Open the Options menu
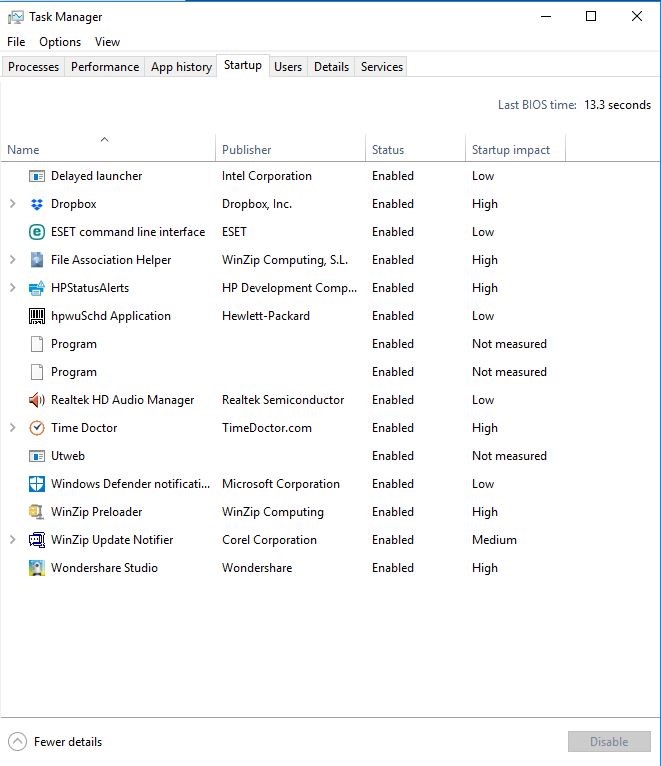Viewport: 661px width, 766px height. tap(60, 42)
